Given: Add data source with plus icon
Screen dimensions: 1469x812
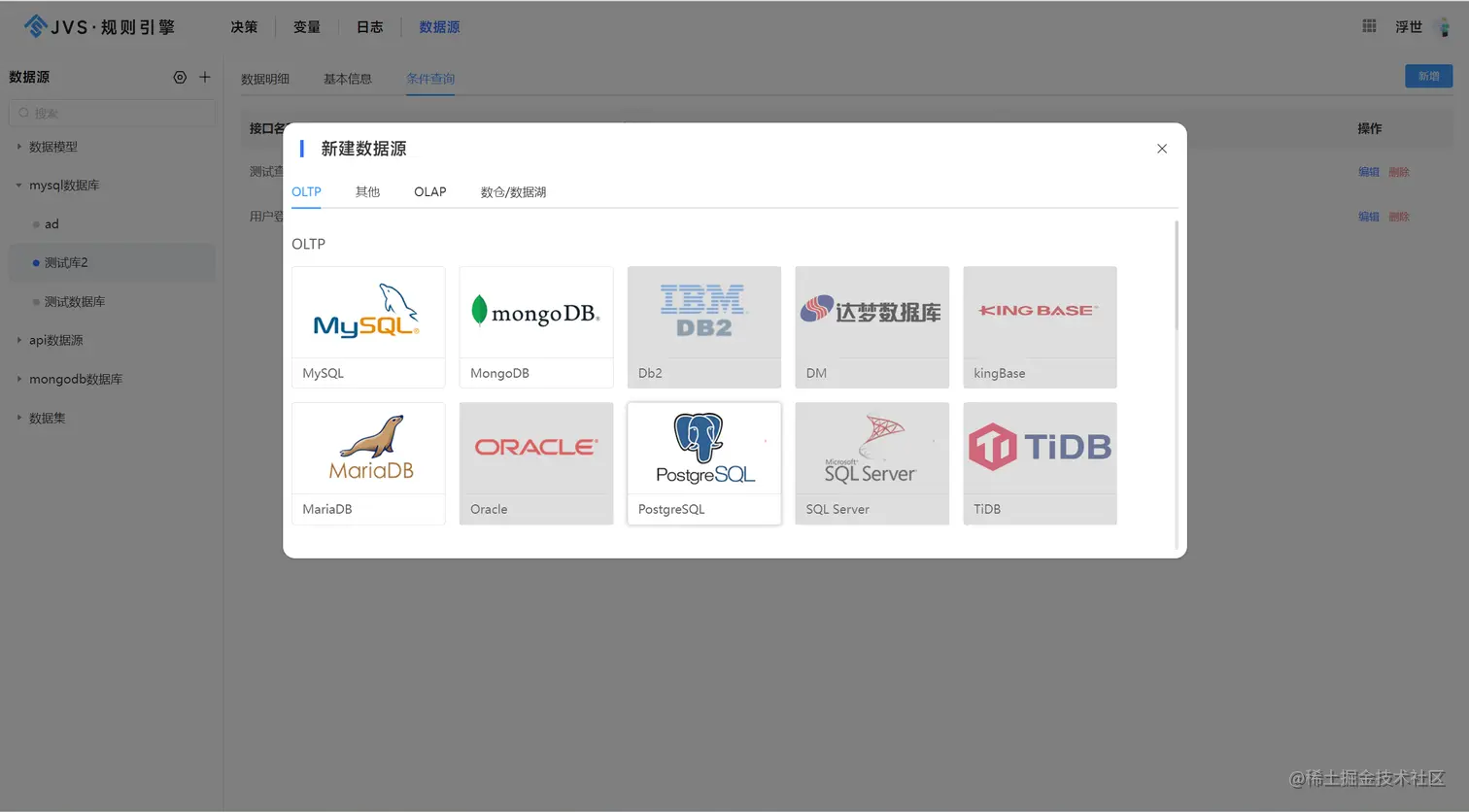Looking at the screenshot, I should (205, 77).
